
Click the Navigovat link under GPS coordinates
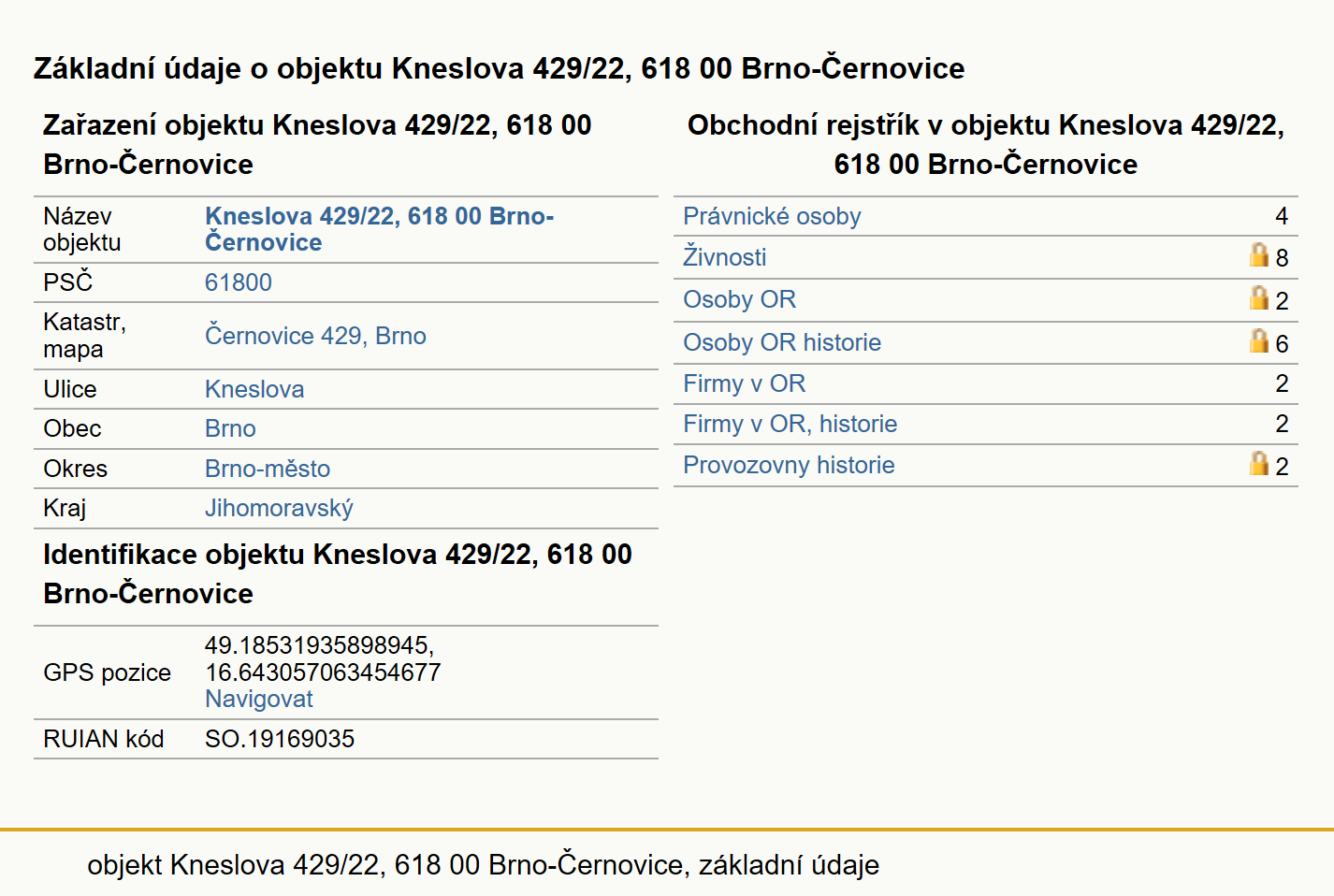(x=258, y=699)
